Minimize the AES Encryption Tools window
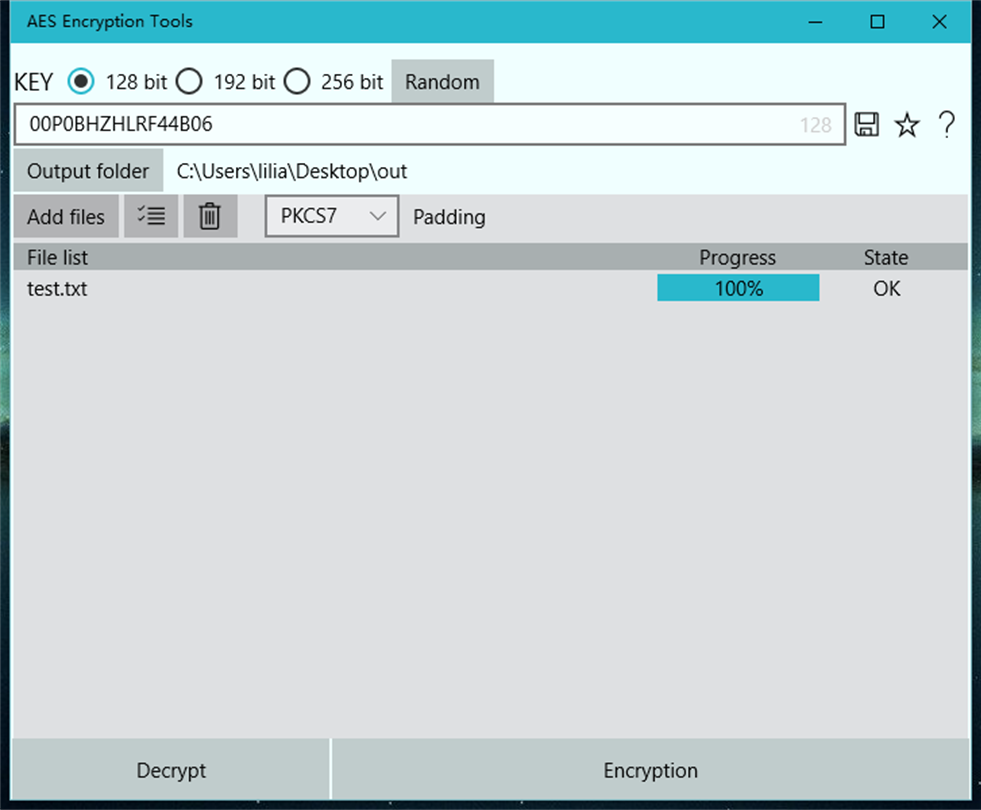The image size is (981, 810). 815,22
